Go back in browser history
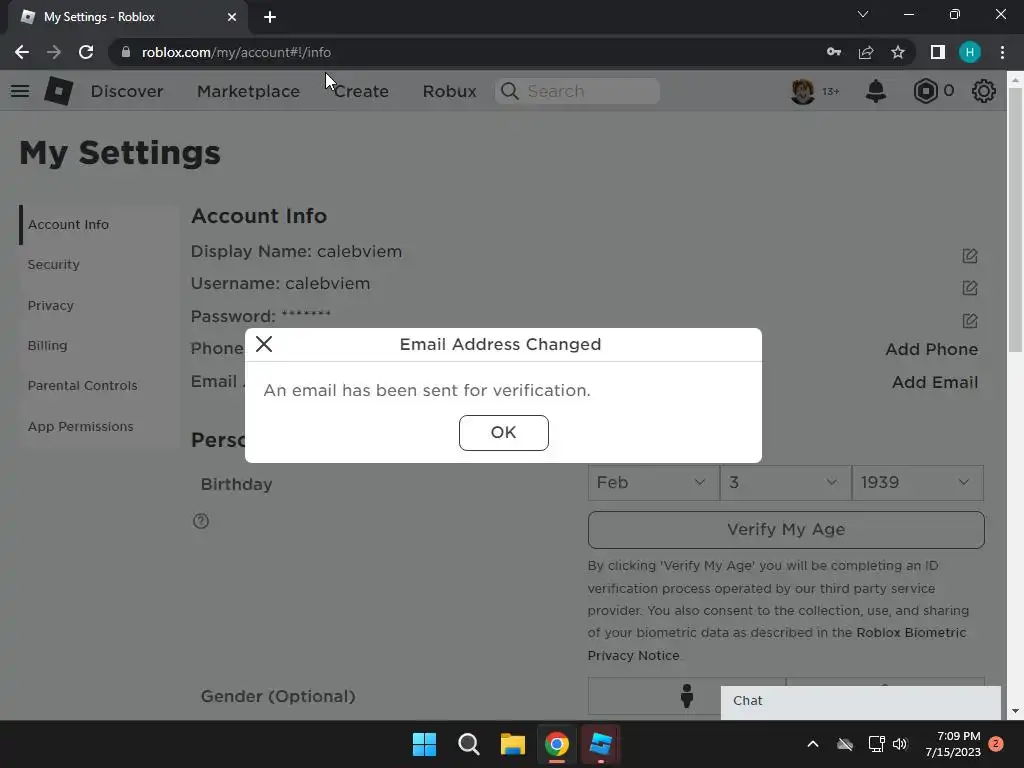Image resolution: width=1024 pixels, height=768 pixels. [x=22, y=52]
